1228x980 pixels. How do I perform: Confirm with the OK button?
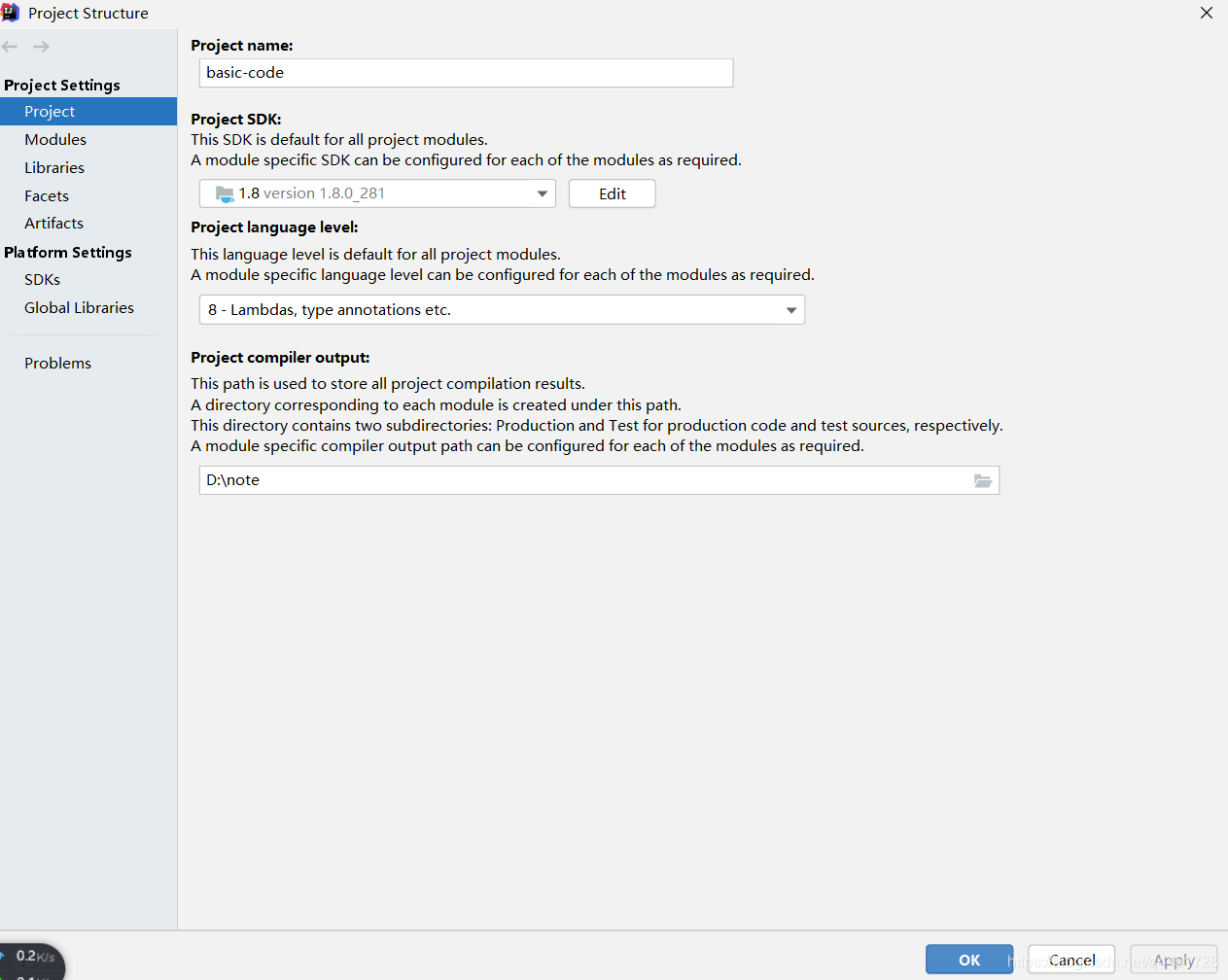969,960
